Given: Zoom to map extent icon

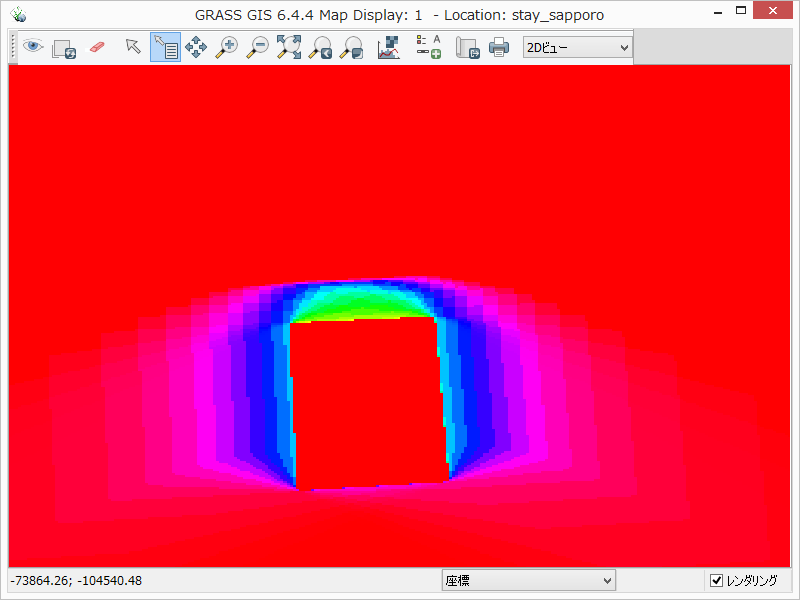Looking at the screenshot, I should tap(289, 47).
